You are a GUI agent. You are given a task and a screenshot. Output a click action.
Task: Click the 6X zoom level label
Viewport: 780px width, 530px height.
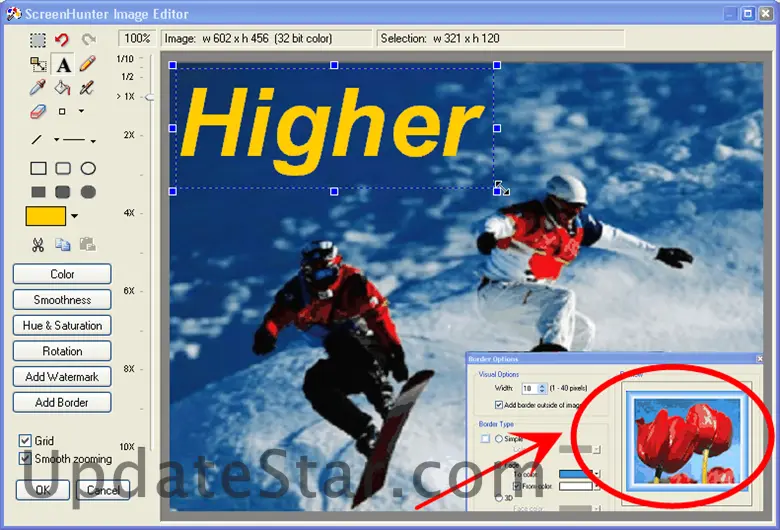pyautogui.click(x=129, y=291)
